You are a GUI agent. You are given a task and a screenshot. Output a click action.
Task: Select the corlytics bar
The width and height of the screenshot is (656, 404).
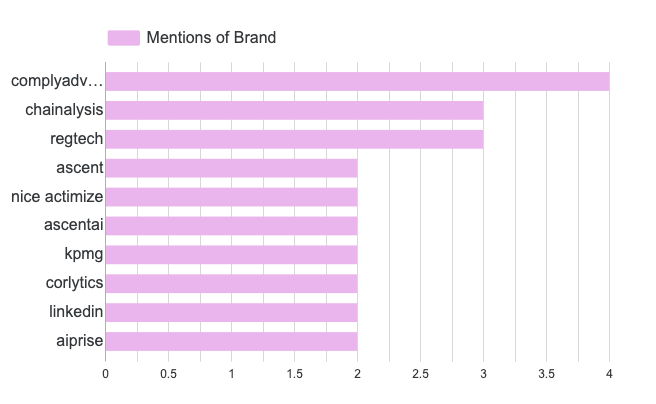pyautogui.click(x=231, y=284)
